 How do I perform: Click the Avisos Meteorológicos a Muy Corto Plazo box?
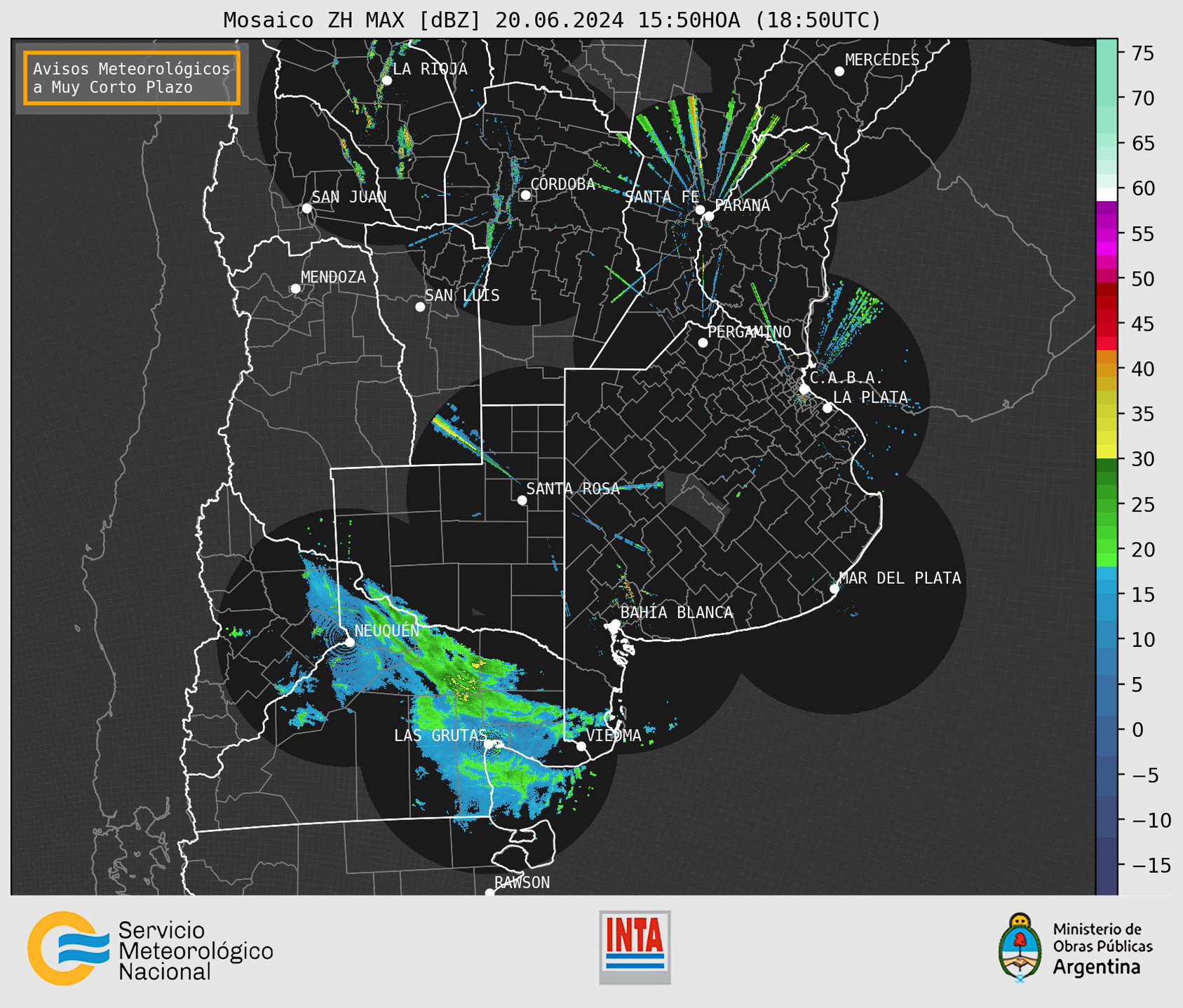coord(132,78)
